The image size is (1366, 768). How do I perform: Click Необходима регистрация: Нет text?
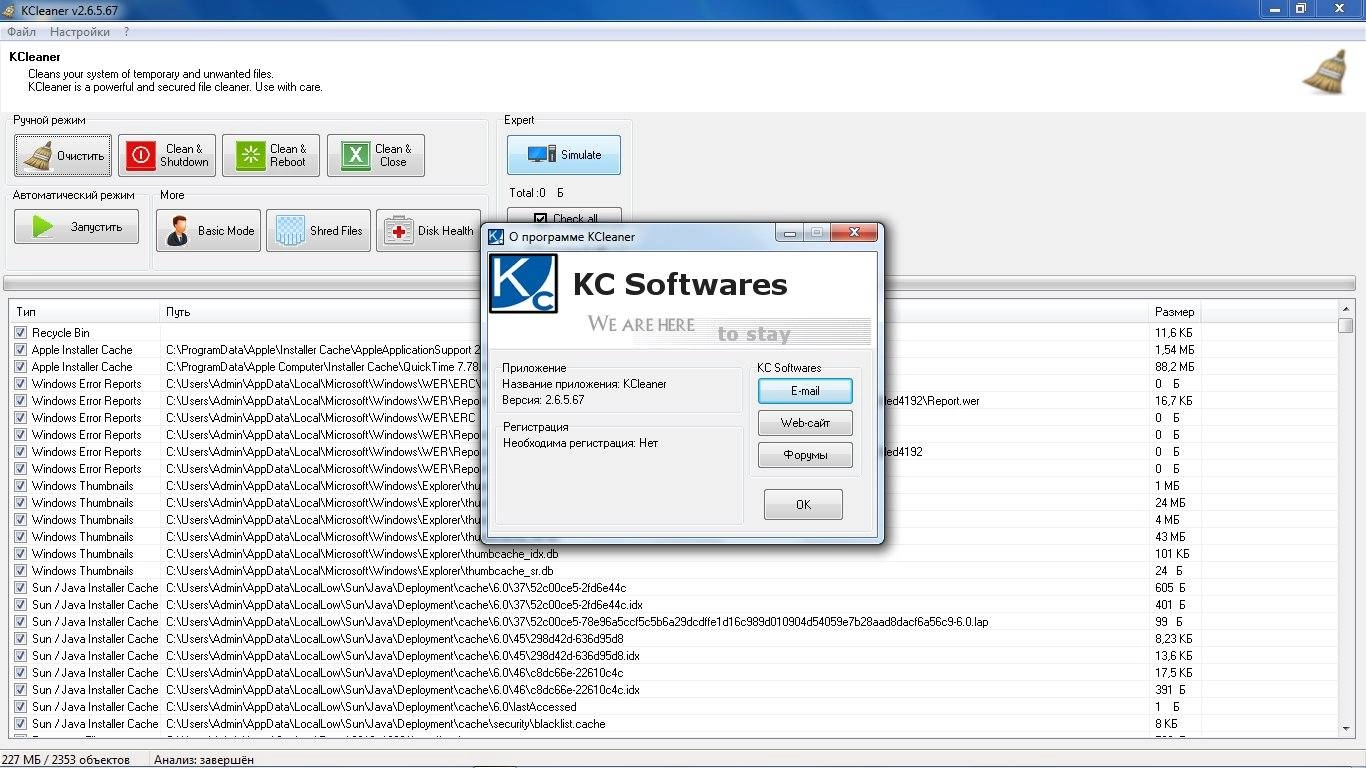(x=580, y=443)
